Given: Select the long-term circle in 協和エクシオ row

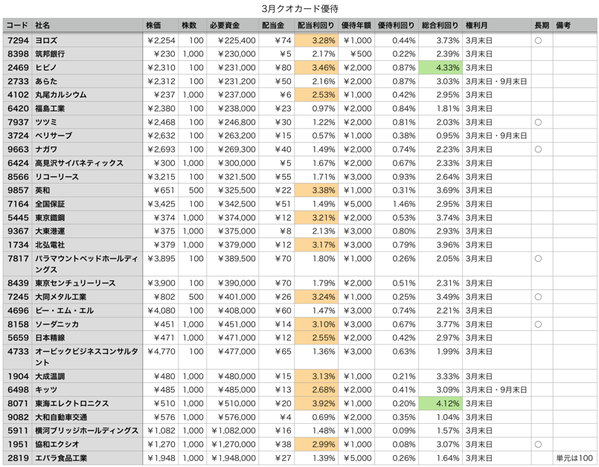Looking at the screenshot, I should [538, 444].
